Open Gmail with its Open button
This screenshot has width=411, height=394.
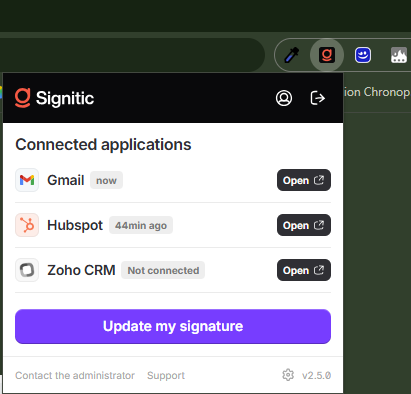pyautogui.click(x=304, y=180)
